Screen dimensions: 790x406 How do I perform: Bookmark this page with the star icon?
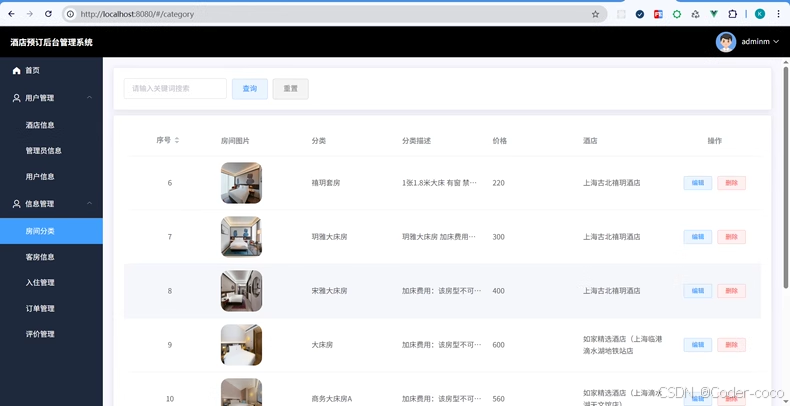click(596, 14)
